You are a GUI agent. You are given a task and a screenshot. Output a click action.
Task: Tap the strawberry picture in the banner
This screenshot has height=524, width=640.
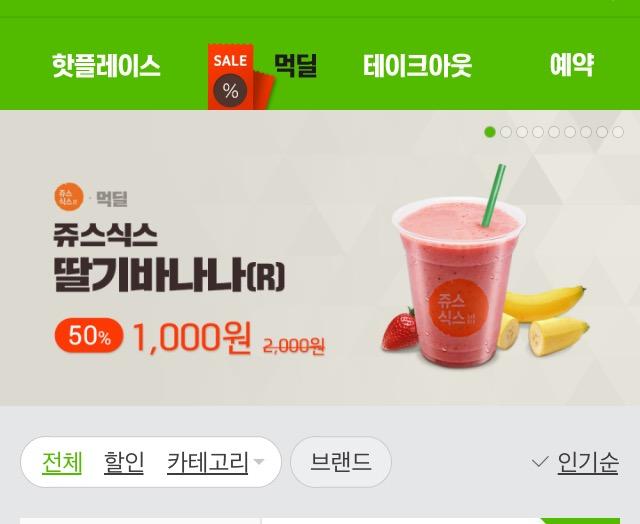tap(400, 330)
